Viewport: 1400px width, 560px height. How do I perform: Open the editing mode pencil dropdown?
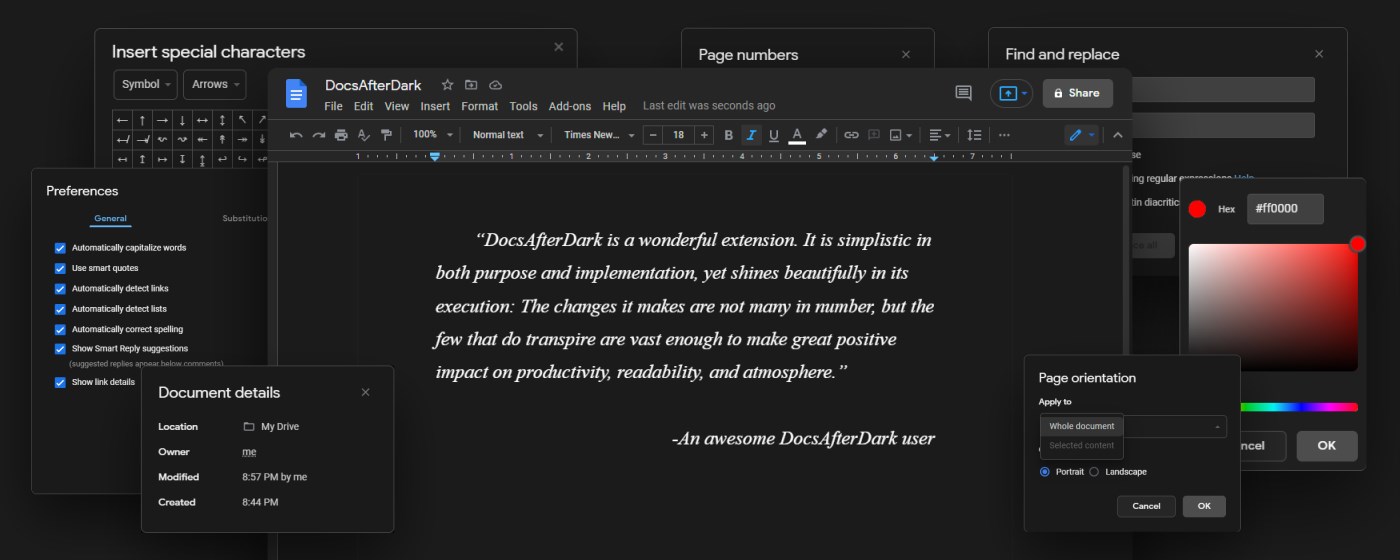click(1081, 135)
